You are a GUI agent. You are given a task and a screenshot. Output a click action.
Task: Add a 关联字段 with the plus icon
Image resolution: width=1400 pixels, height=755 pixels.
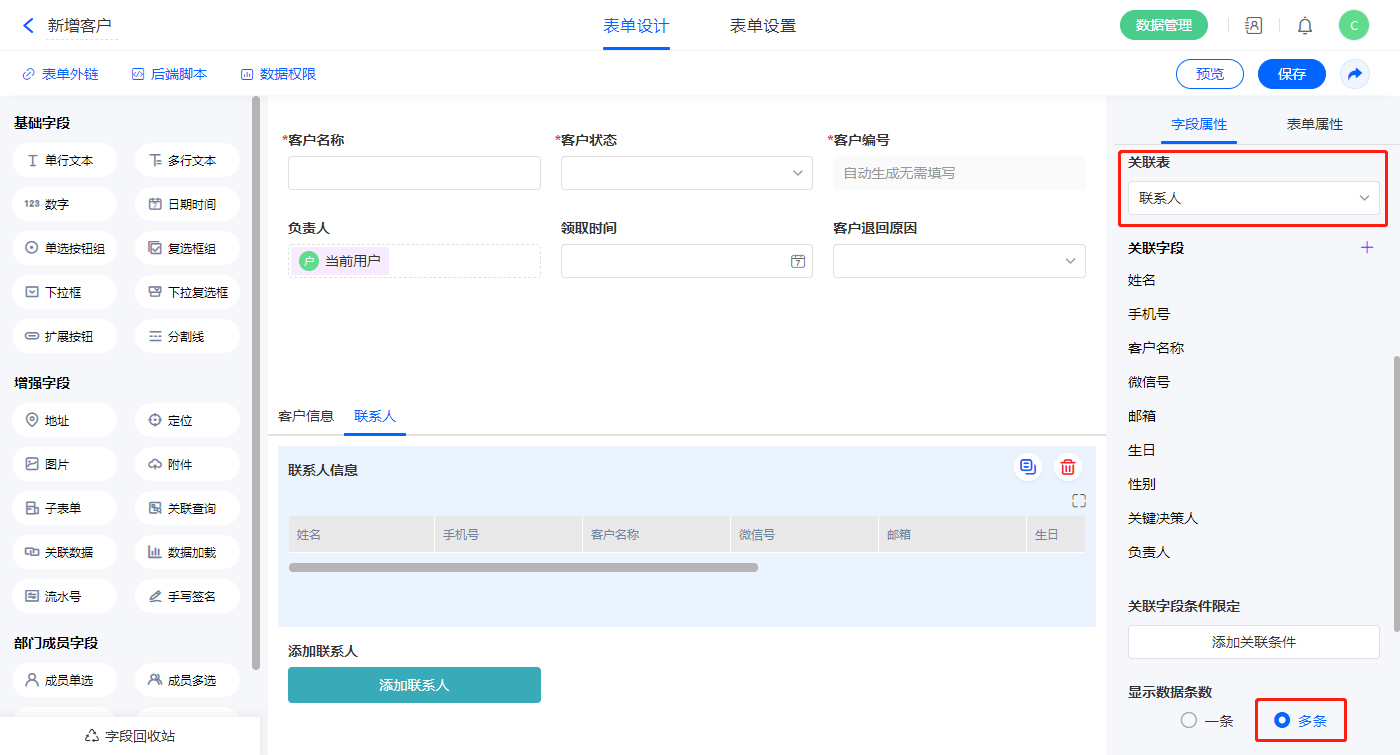pyautogui.click(x=1367, y=248)
